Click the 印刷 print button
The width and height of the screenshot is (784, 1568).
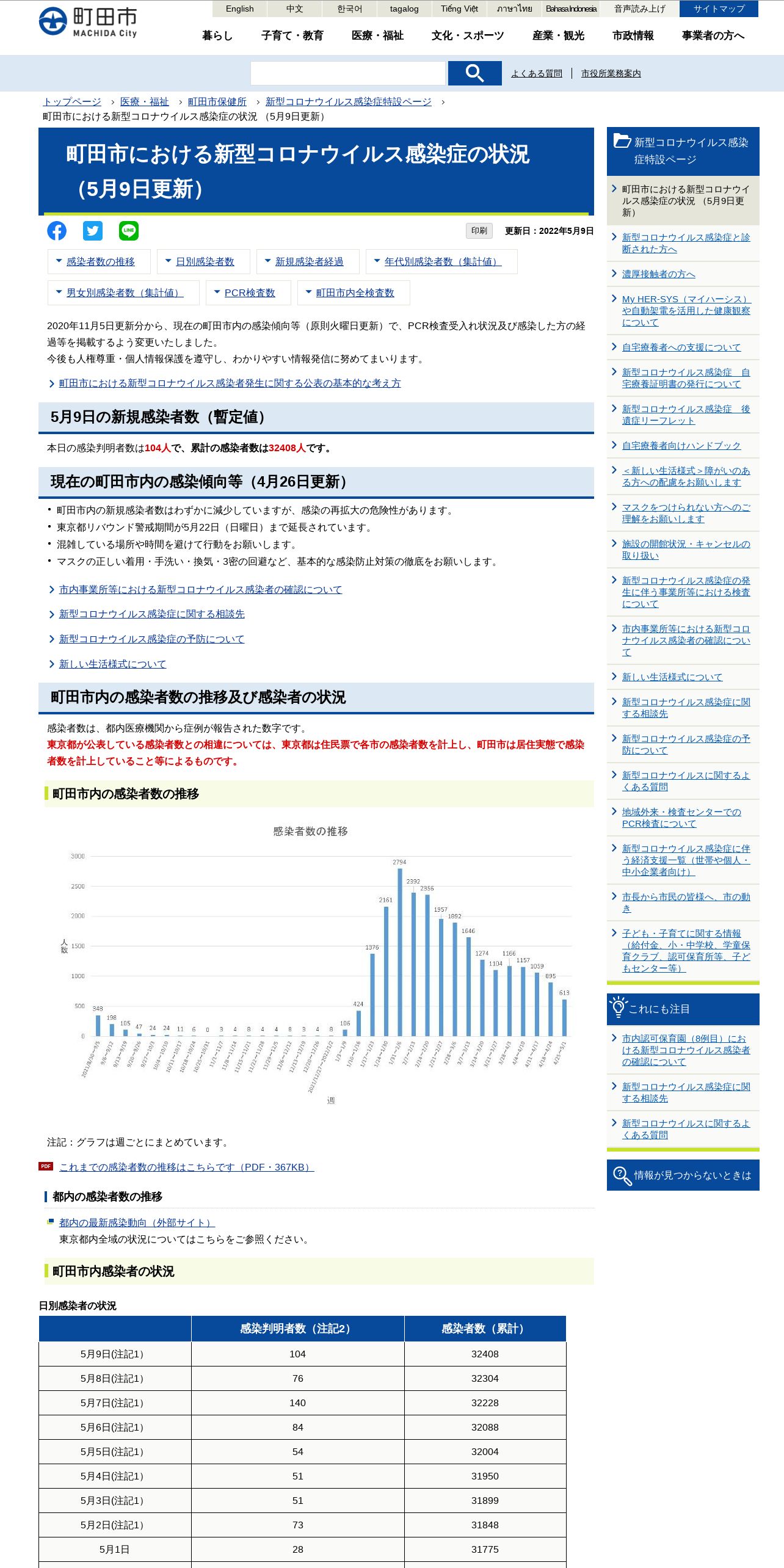tap(479, 230)
